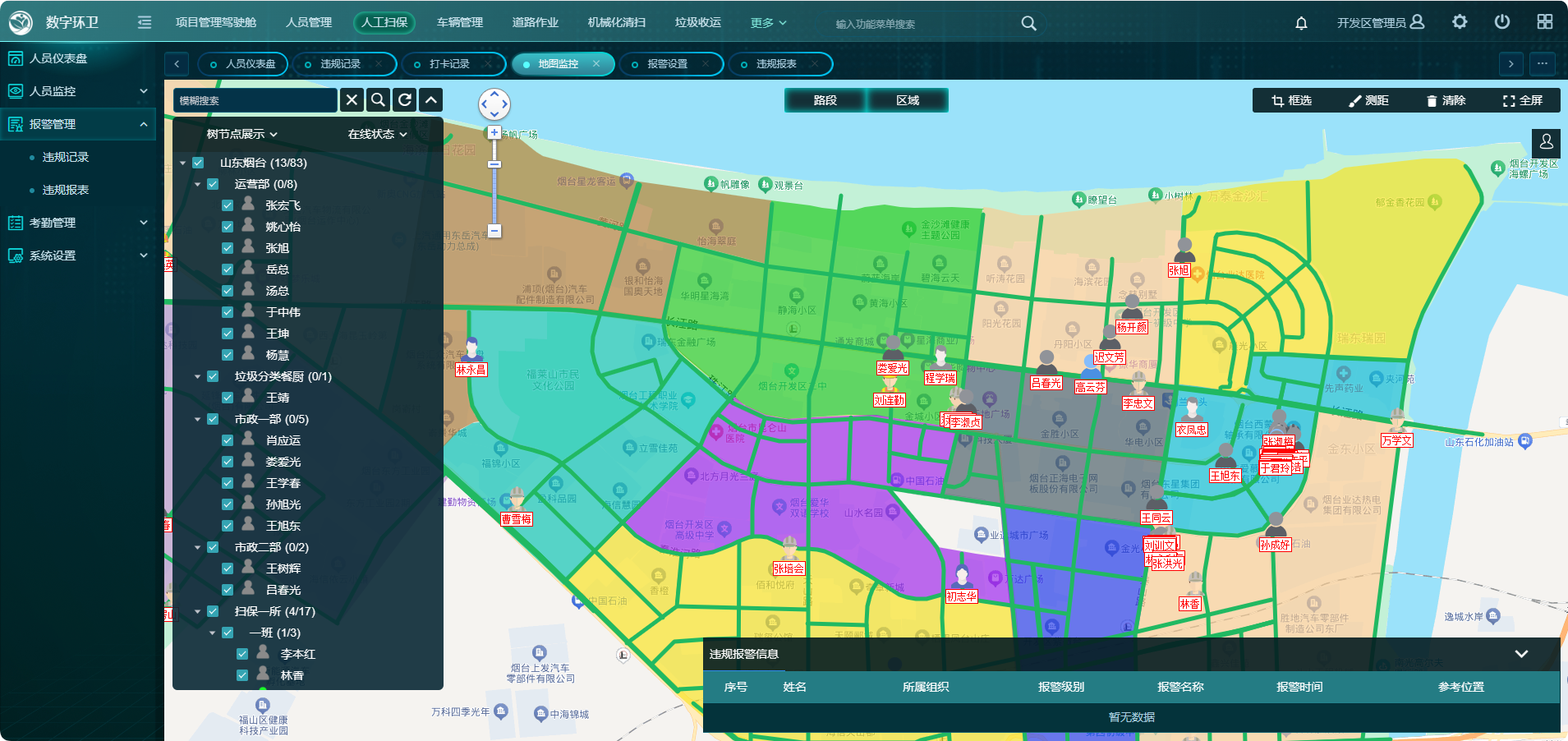Viewport: 1568px width, 741px height.
Task: Click the power logout icon
Action: (1502, 22)
